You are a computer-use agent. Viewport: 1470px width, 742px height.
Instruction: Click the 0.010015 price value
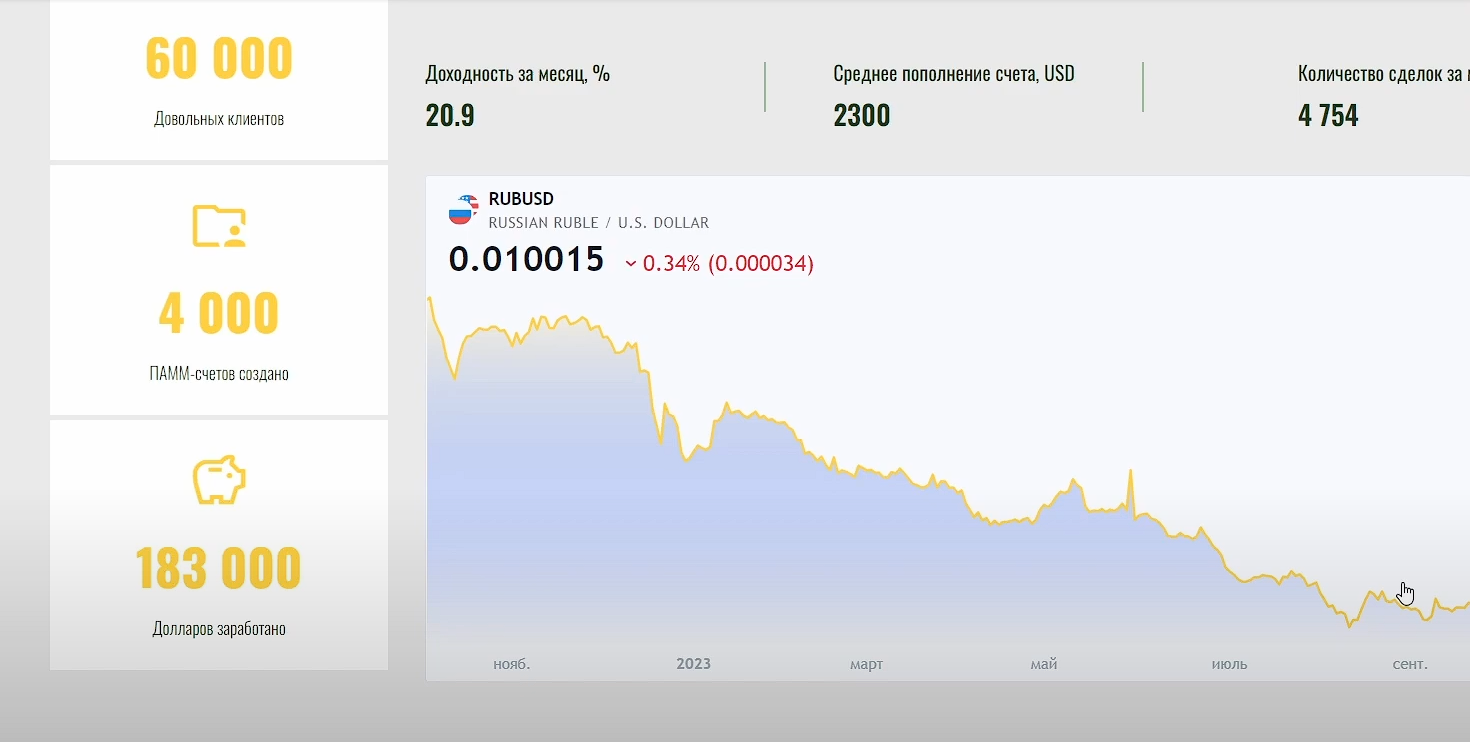(x=526, y=260)
